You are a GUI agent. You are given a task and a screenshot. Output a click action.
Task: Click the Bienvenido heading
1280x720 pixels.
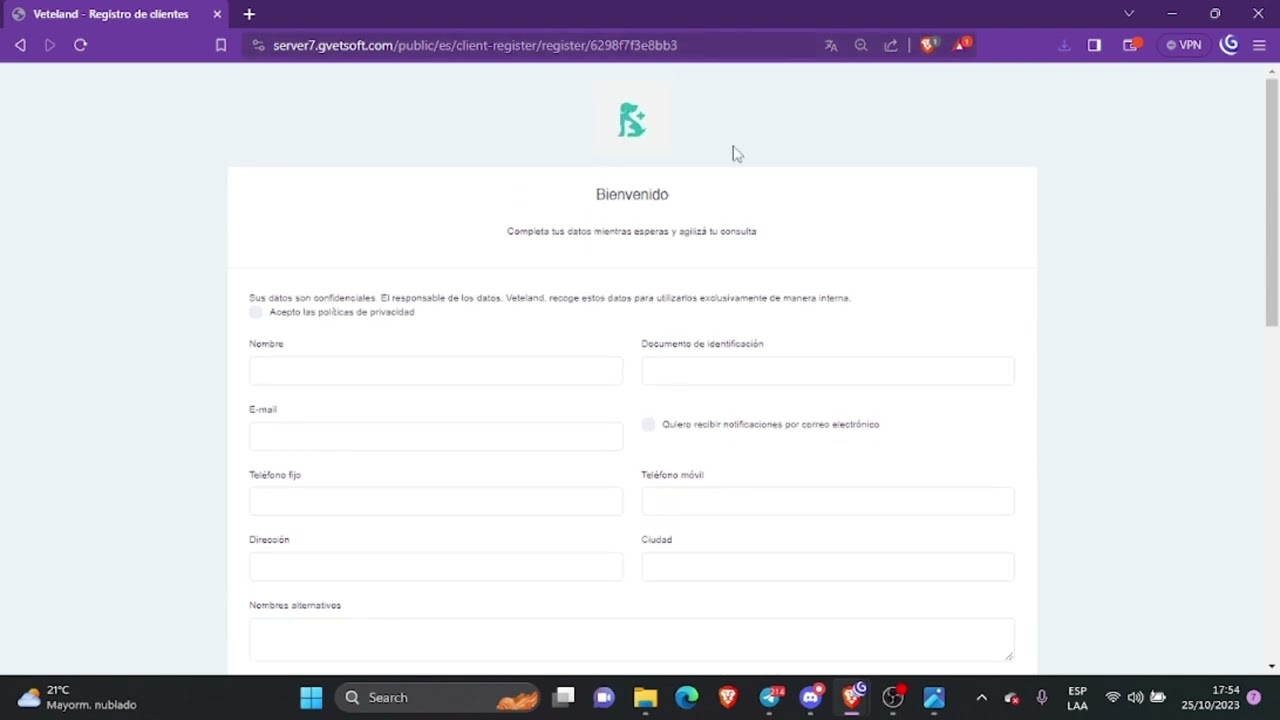click(x=632, y=194)
